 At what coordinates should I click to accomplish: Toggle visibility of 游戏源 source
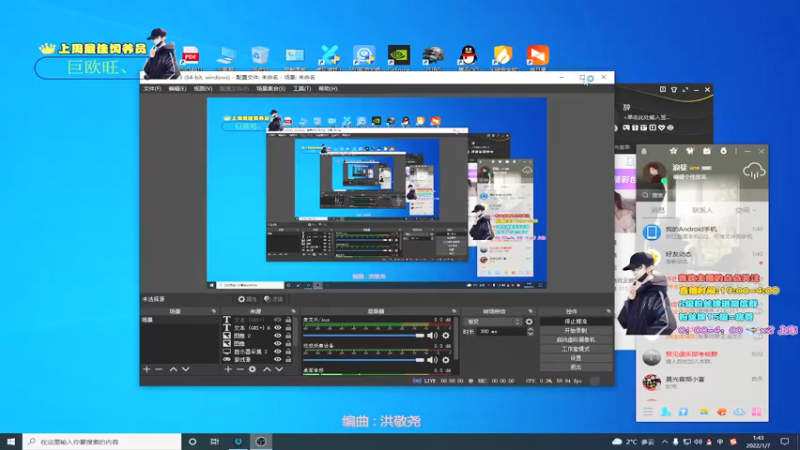click(x=278, y=359)
